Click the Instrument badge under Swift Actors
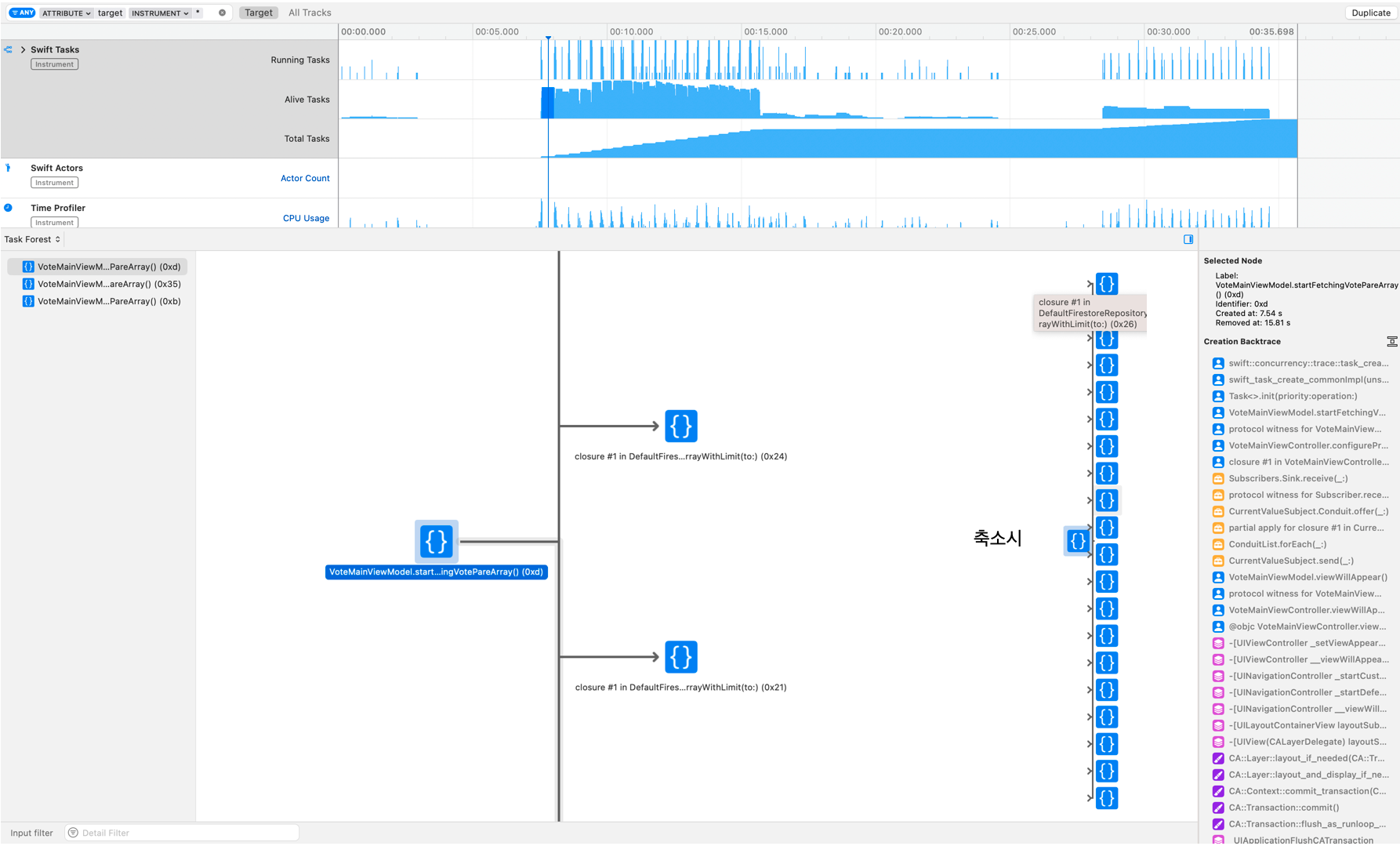The height and width of the screenshot is (846, 1400). coord(54,183)
